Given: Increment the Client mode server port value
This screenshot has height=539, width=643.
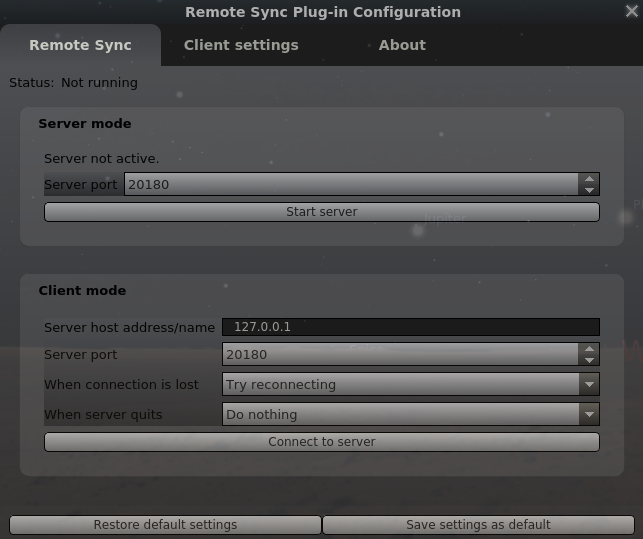Looking at the screenshot, I should [x=589, y=349].
